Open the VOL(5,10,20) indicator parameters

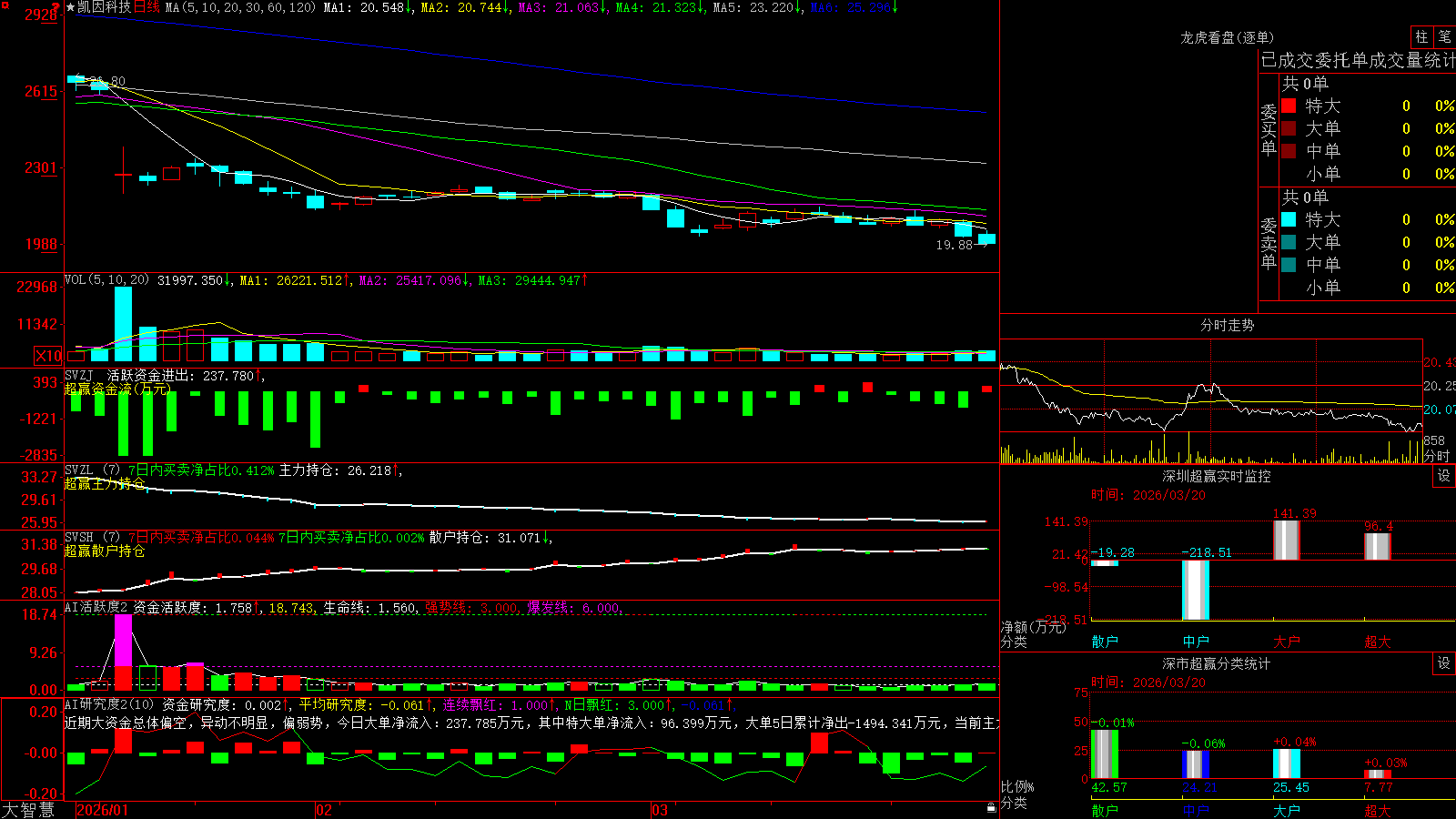pos(106,280)
